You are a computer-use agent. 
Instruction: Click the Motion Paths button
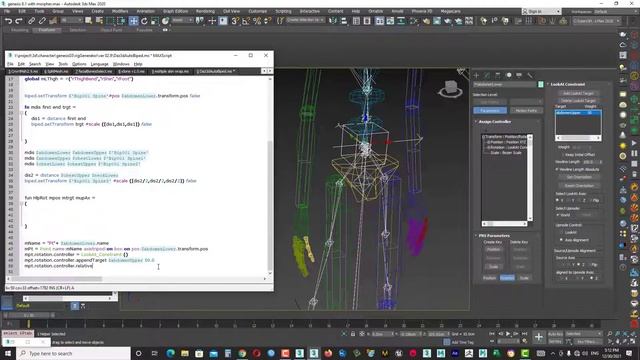pyautogui.click(x=526, y=111)
